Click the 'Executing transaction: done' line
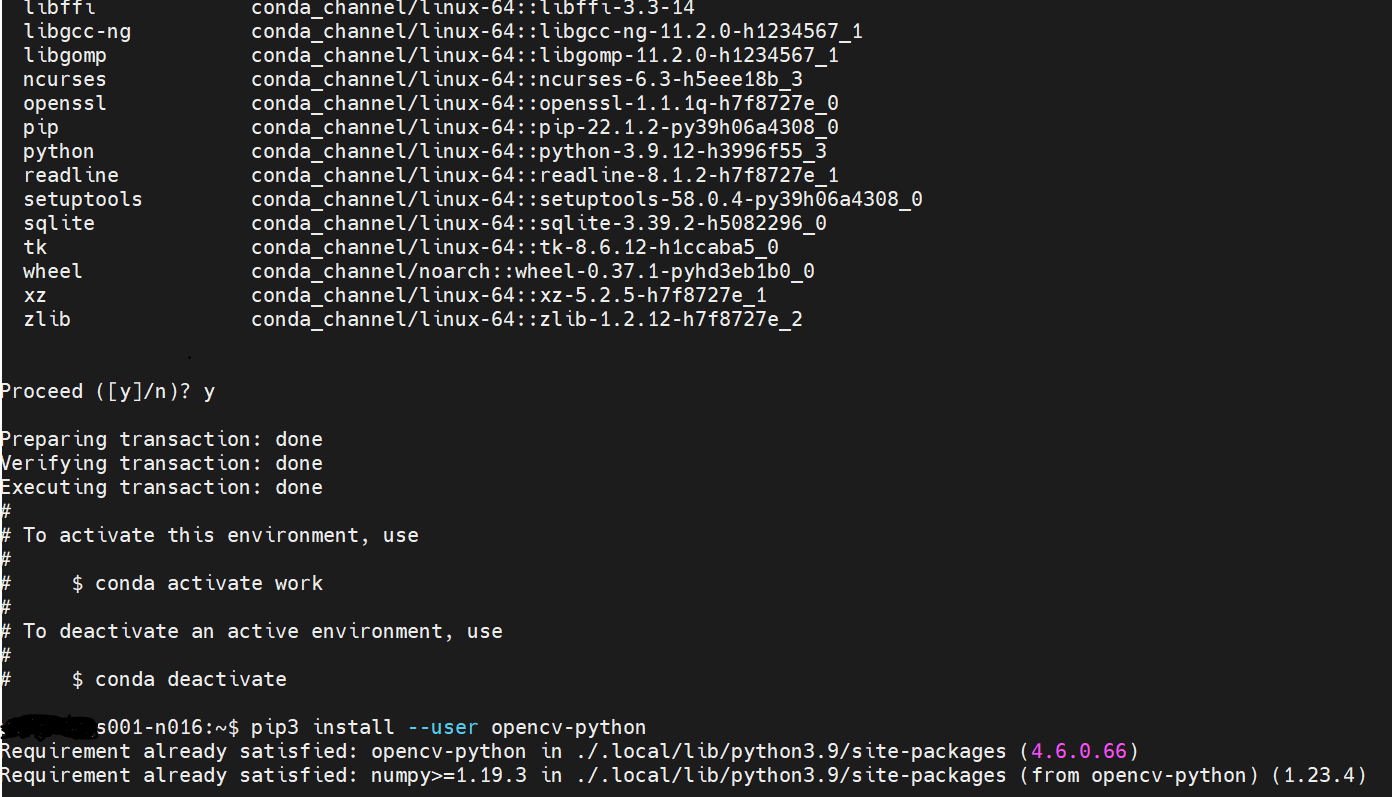Screen dimensions: 1392x797 tap(162, 488)
